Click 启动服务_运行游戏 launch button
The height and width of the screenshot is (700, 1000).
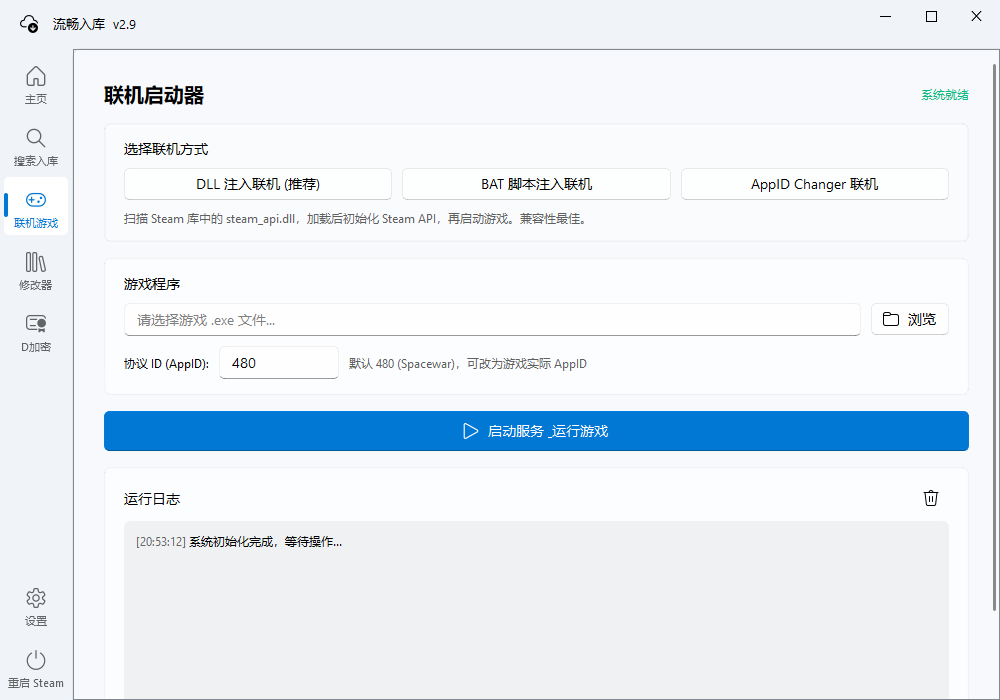[536, 431]
